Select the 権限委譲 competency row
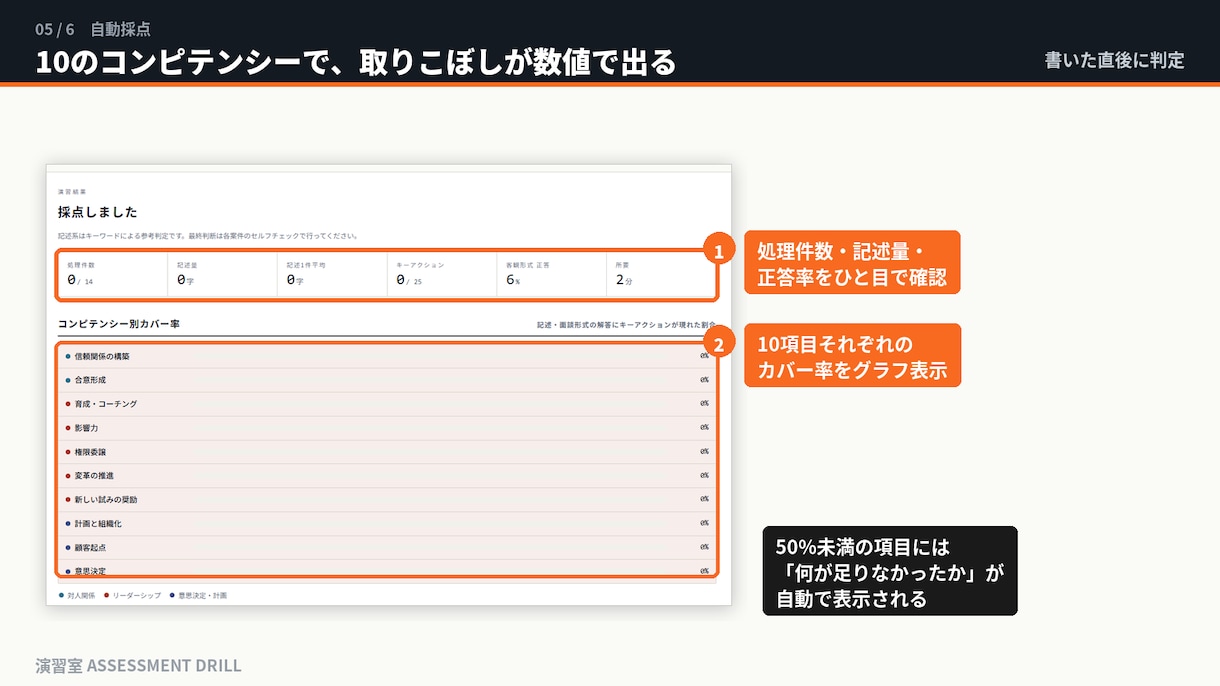 point(387,452)
